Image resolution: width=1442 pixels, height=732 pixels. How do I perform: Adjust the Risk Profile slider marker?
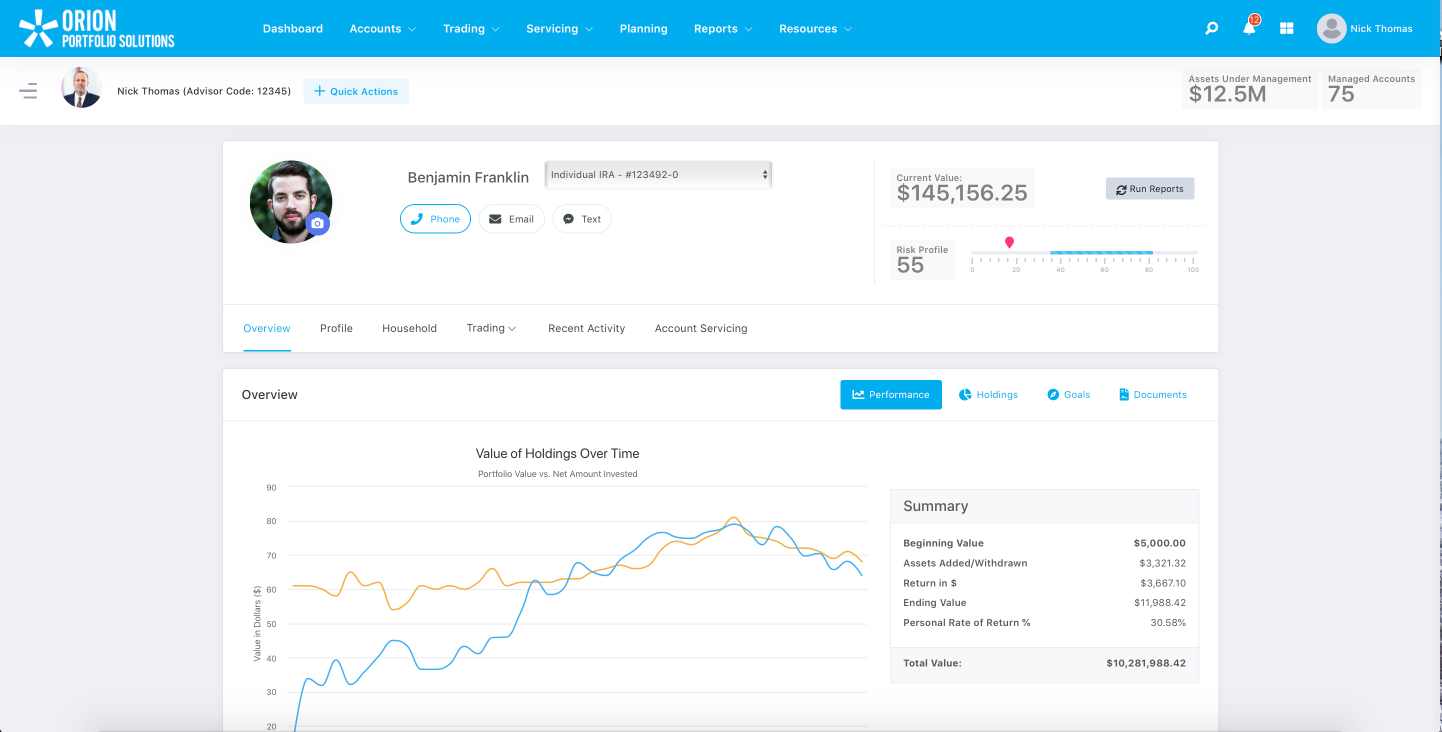[x=1009, y=241]
